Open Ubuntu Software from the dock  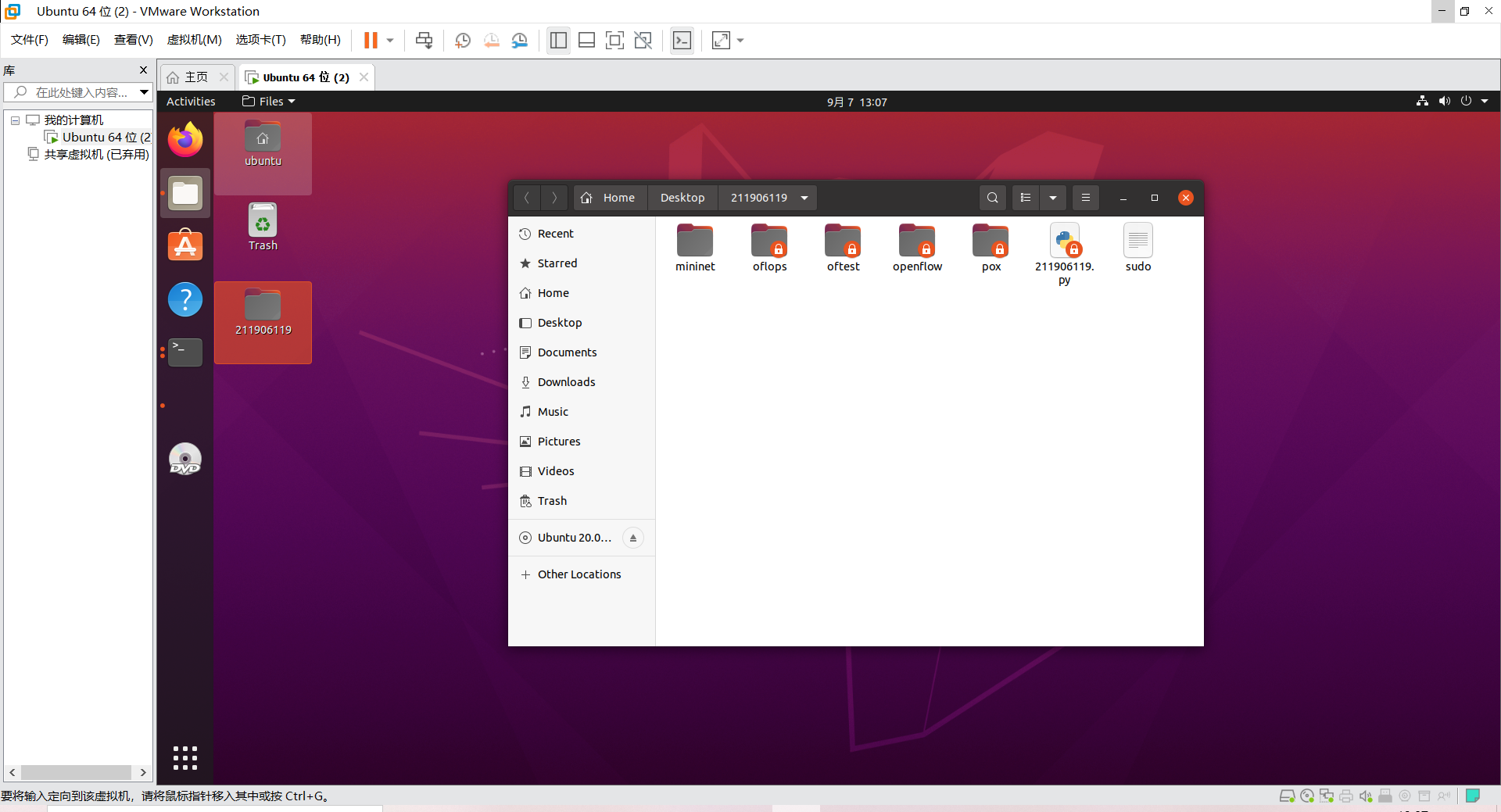(185, 245)
